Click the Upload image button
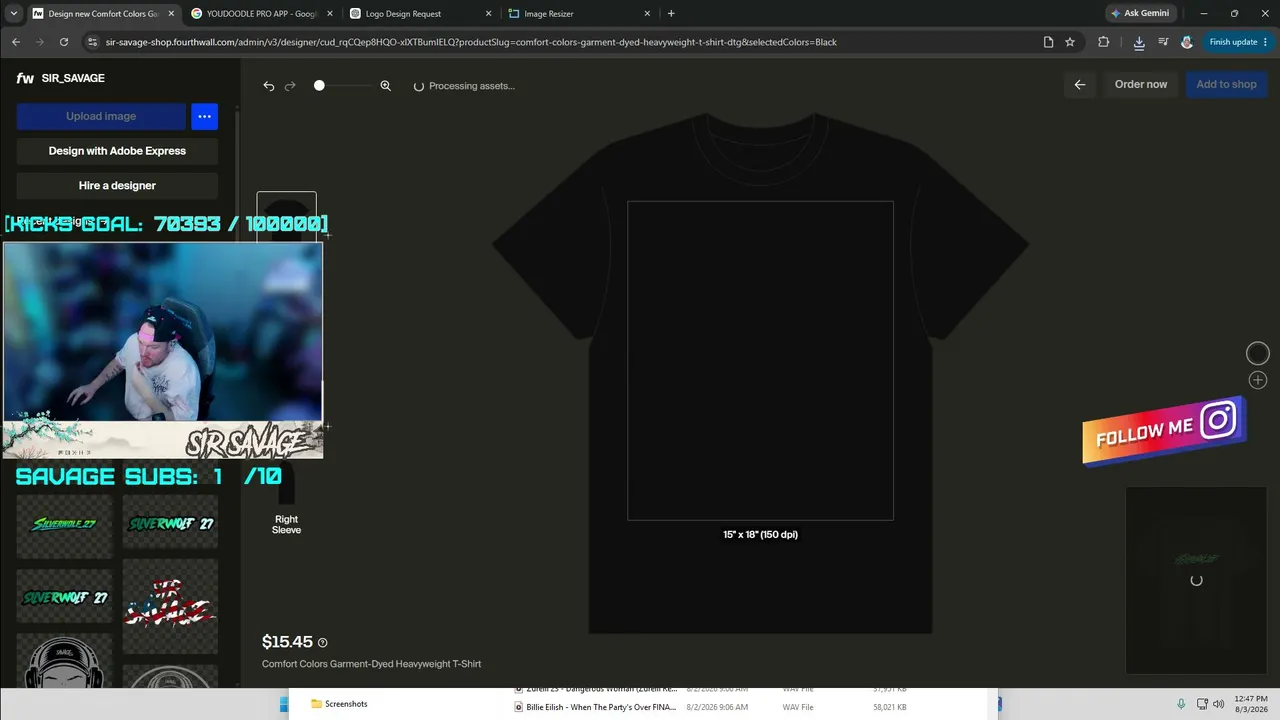 [x=101, y=116]
